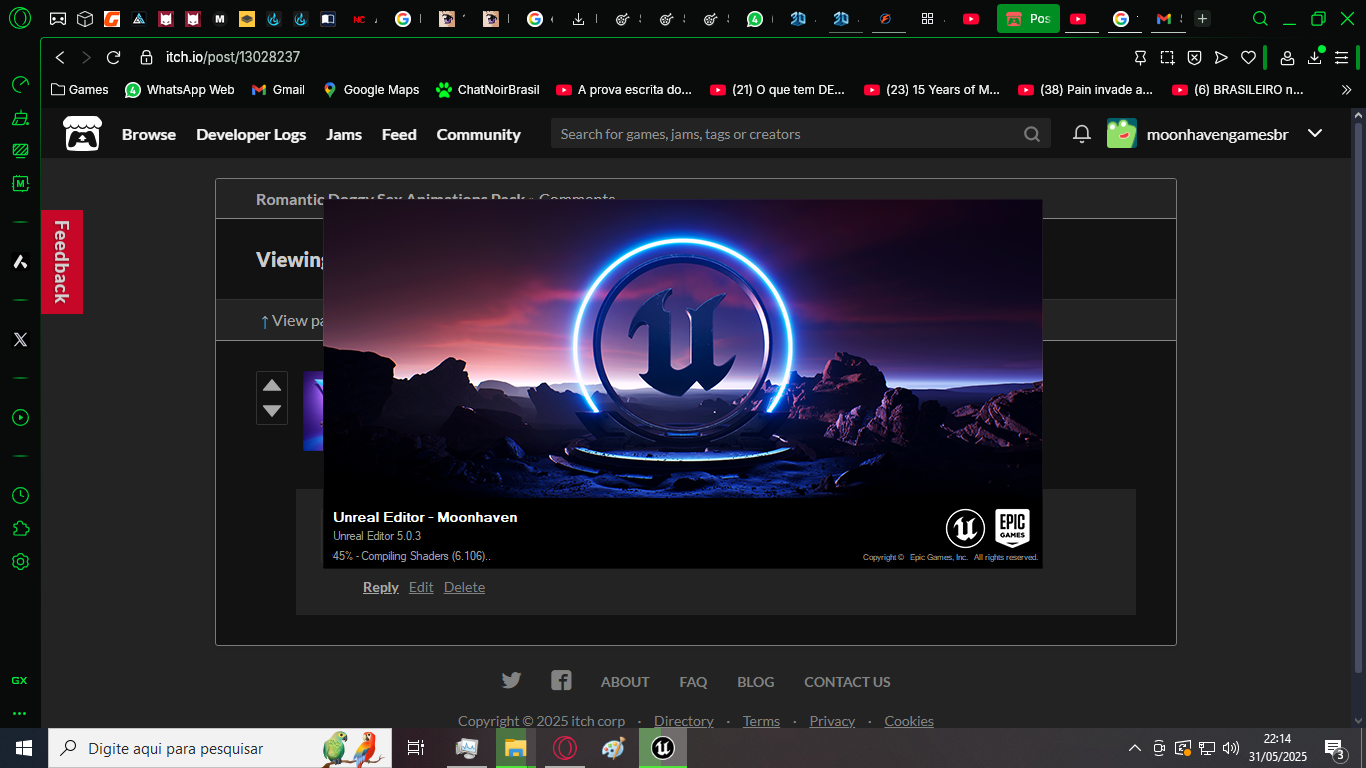
Task: Open the Gmail bookmark
Action: [278, 90]
